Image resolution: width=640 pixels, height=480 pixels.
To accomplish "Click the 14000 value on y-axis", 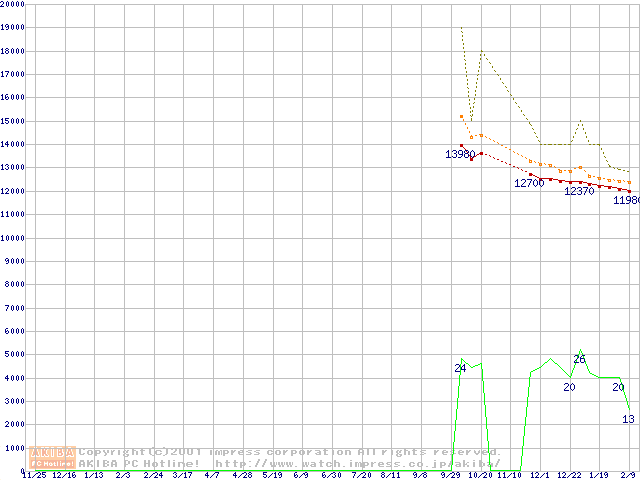I will coord(12,144).
